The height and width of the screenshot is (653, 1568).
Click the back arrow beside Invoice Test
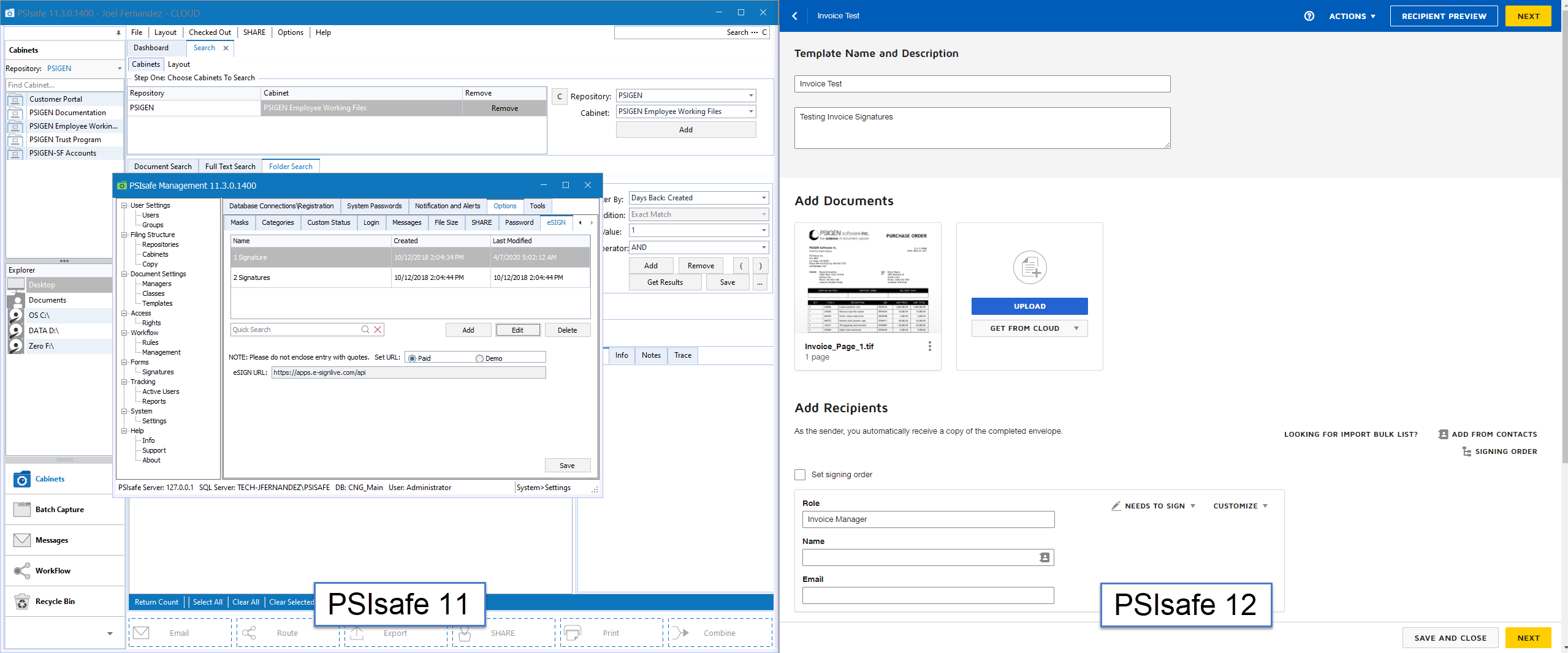[795, 16]
